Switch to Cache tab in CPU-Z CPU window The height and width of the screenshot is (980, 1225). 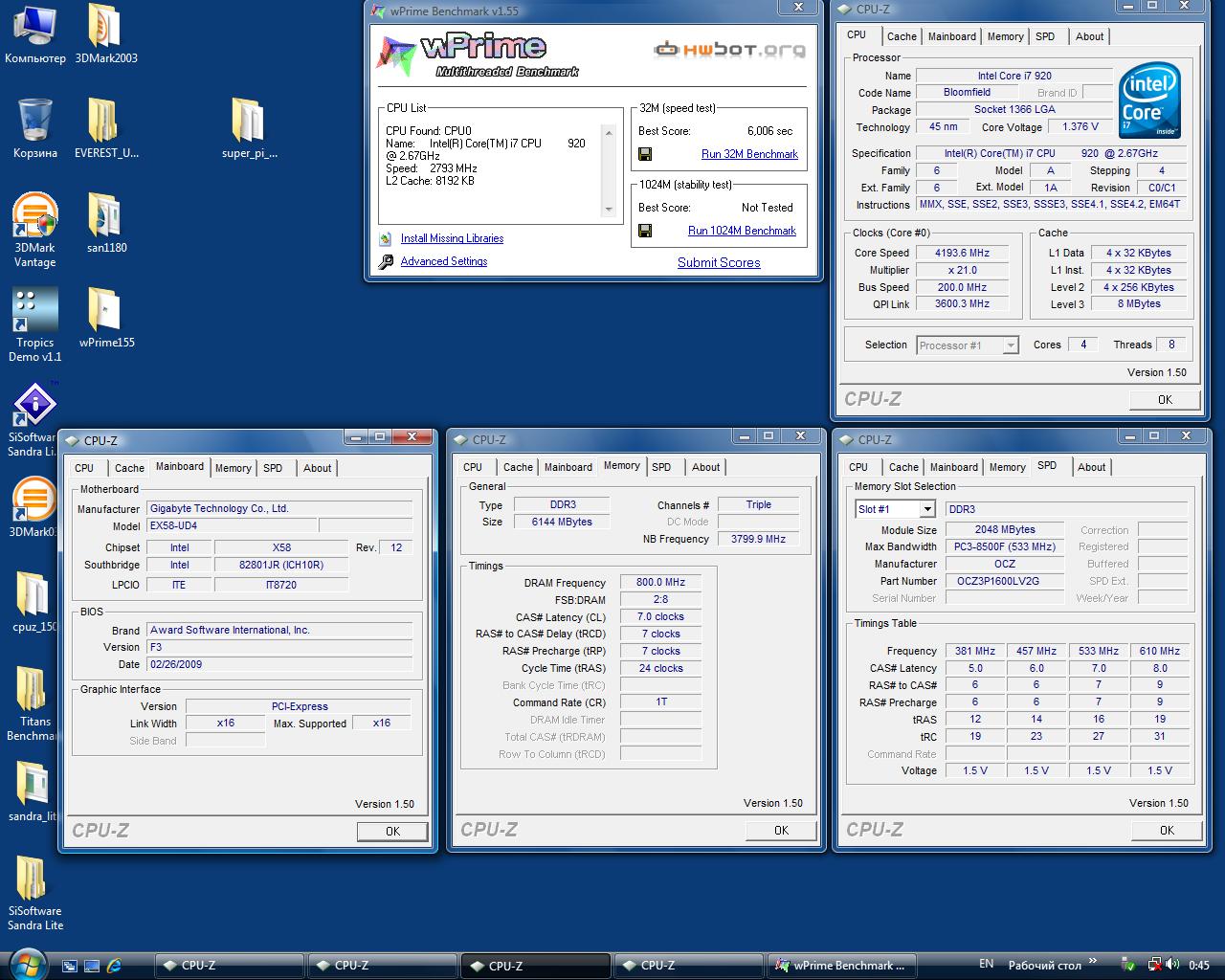pyautogui.click(x=902, y=36)
